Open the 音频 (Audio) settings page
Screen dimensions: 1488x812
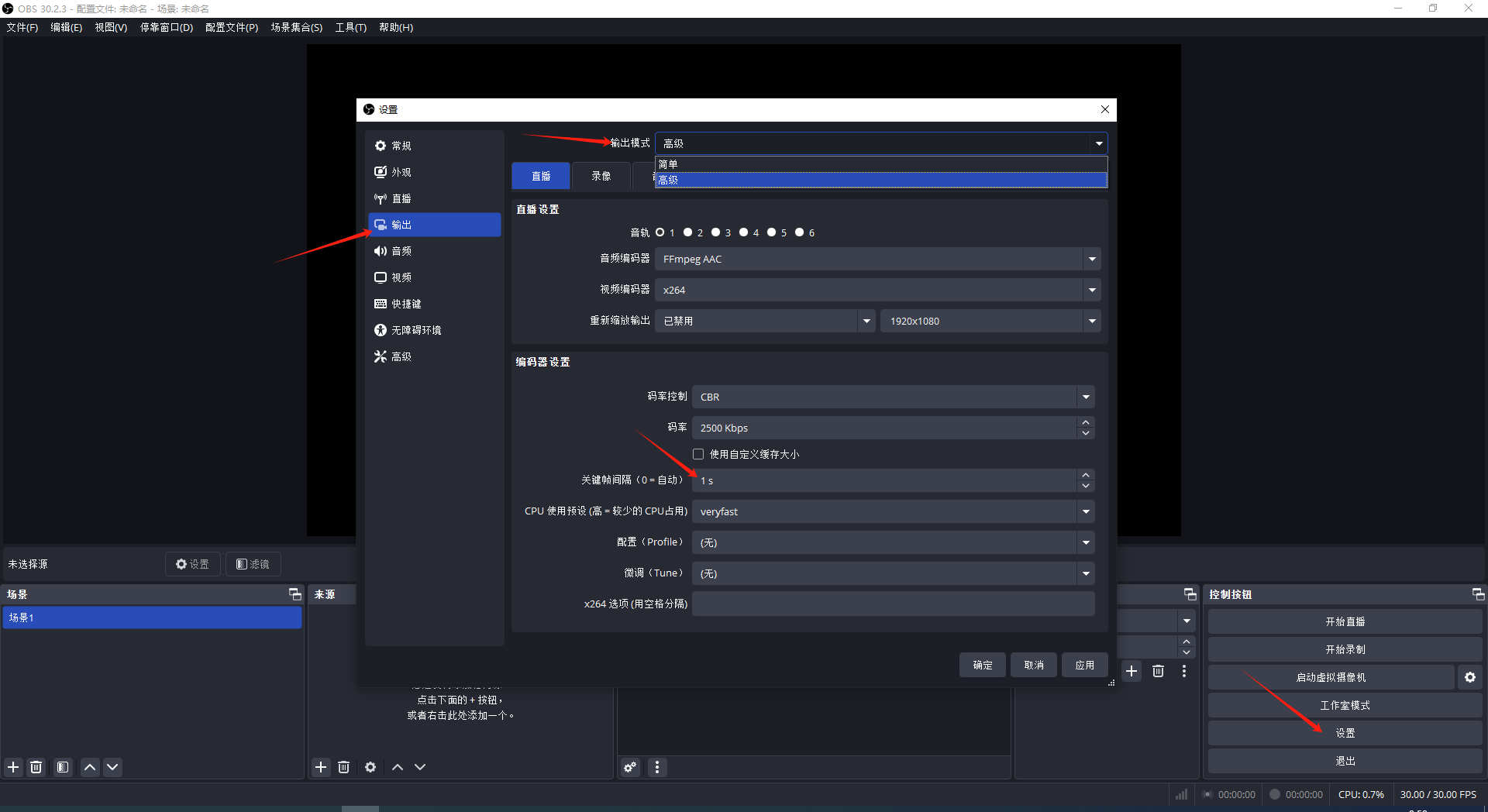pos(434,251)
